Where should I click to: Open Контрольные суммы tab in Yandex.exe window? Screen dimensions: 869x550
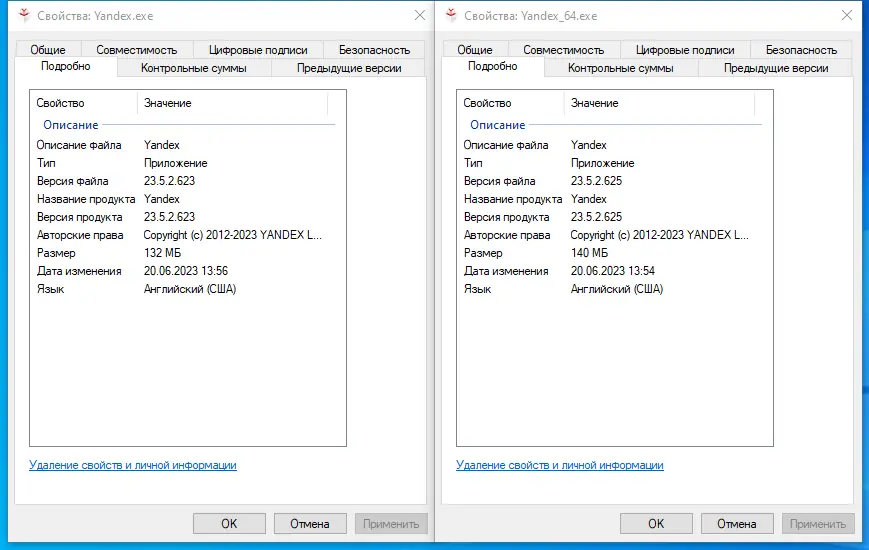tap(194, 68)
